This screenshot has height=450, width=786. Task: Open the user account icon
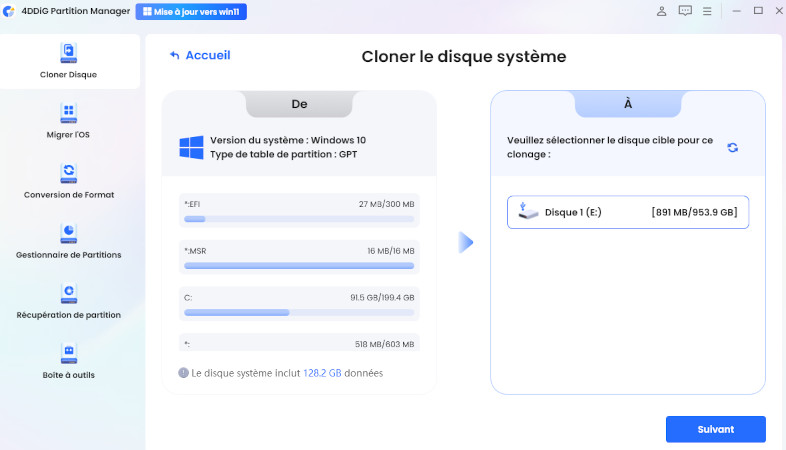point(662,11)
